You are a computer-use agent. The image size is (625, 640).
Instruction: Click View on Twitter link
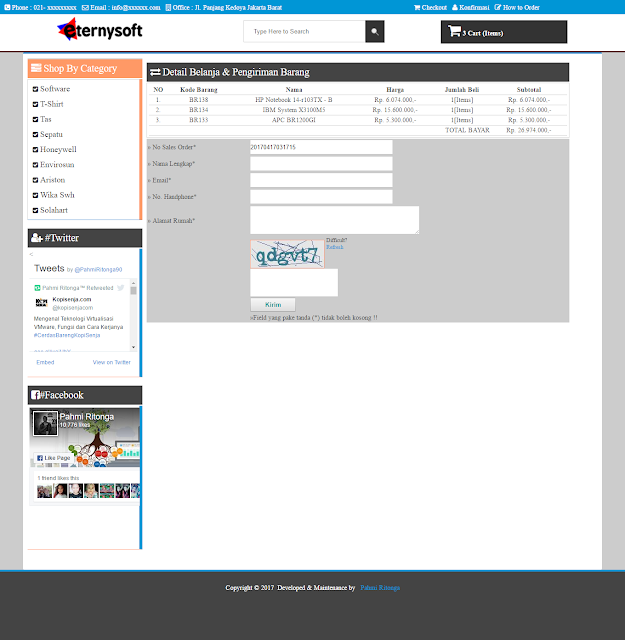[x=111, y=362]
